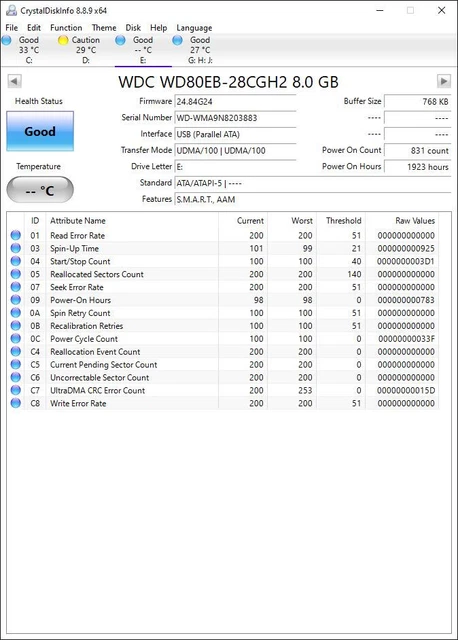Click the worst value 253
Viewport: 458px width, 640px height.
(305, 391)
